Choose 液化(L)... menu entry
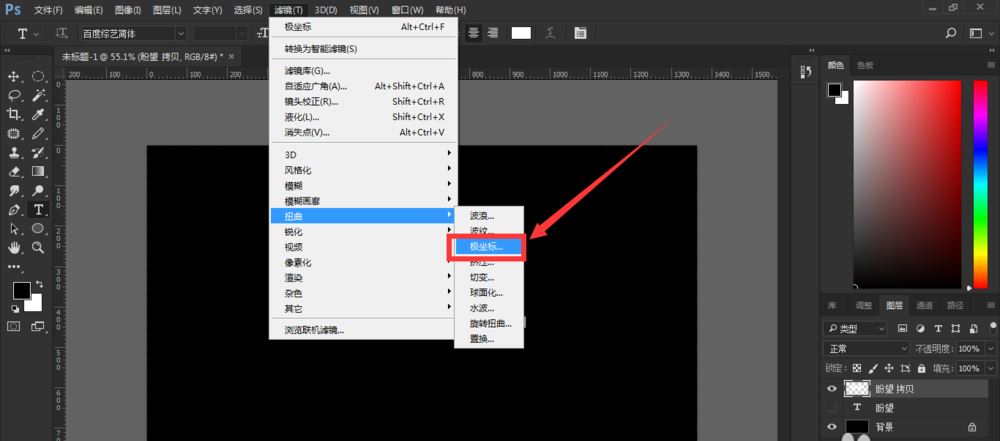1000x441 pixels. pos(364,117)
